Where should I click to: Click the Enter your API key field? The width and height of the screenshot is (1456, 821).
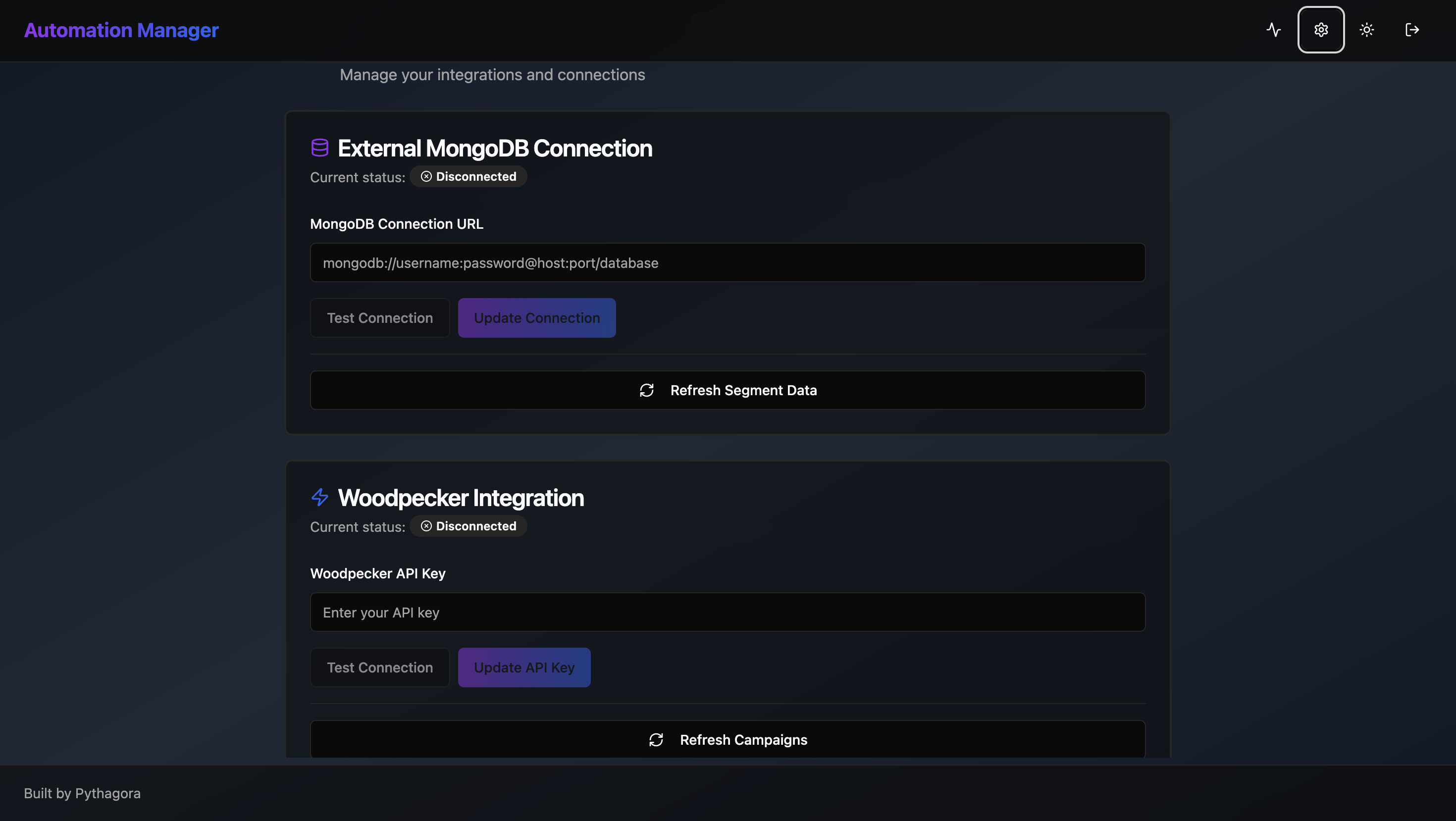(x=728, y=612)
